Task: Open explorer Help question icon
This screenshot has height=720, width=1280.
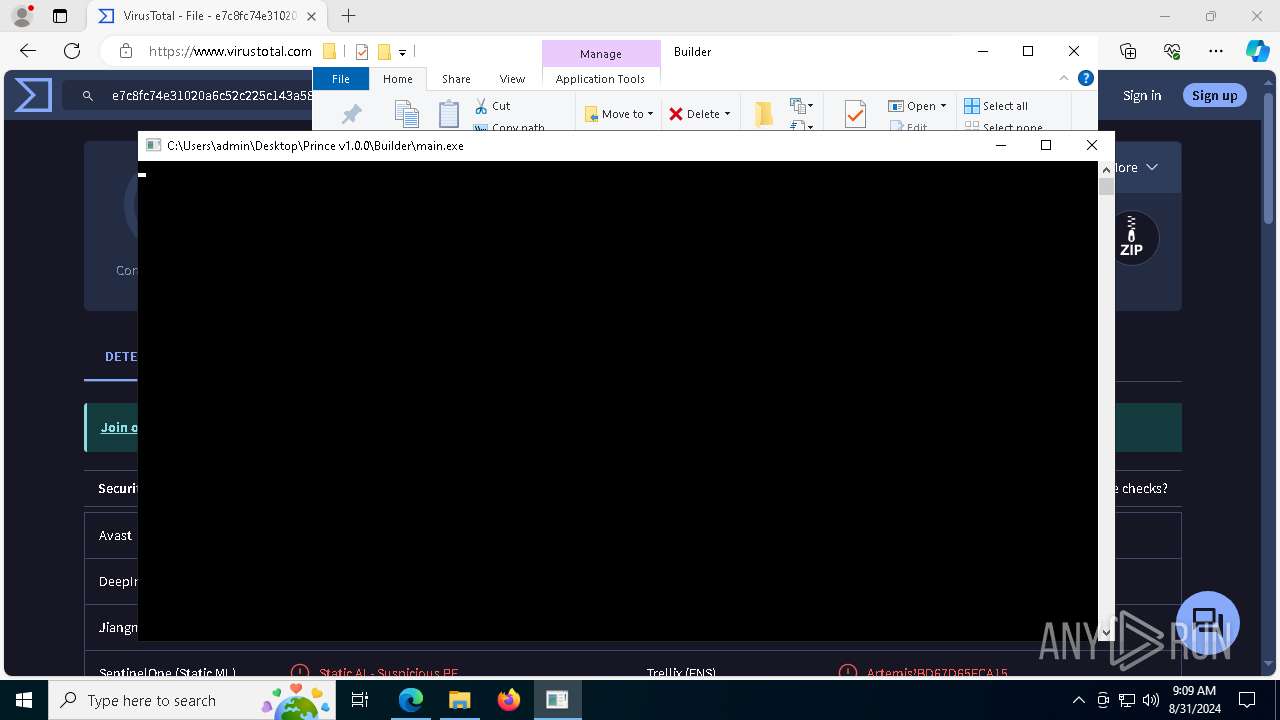Action: point(1085,78)
